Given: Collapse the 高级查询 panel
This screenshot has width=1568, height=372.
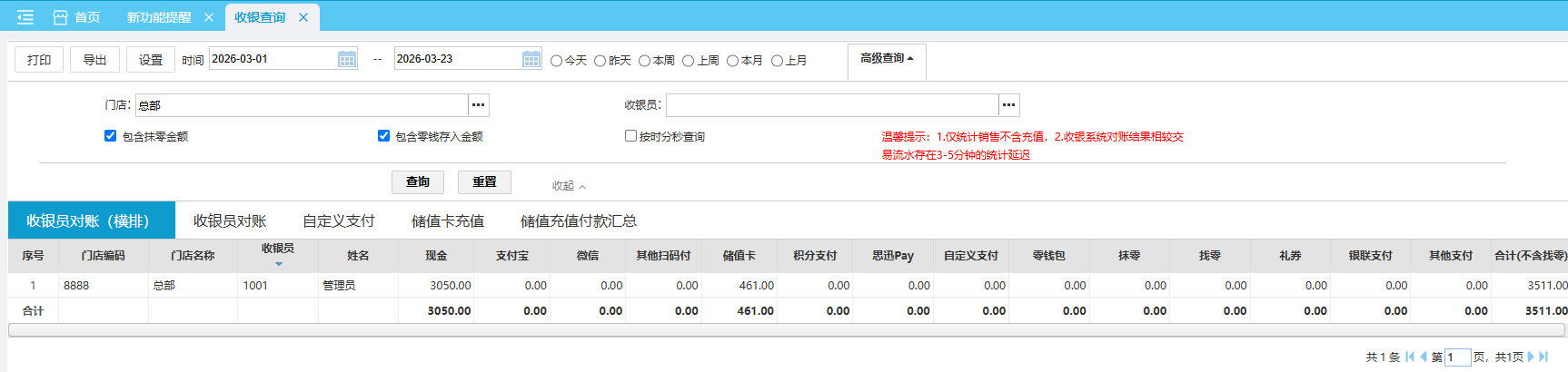Looking at the screenshot, I should pos(887,58).
